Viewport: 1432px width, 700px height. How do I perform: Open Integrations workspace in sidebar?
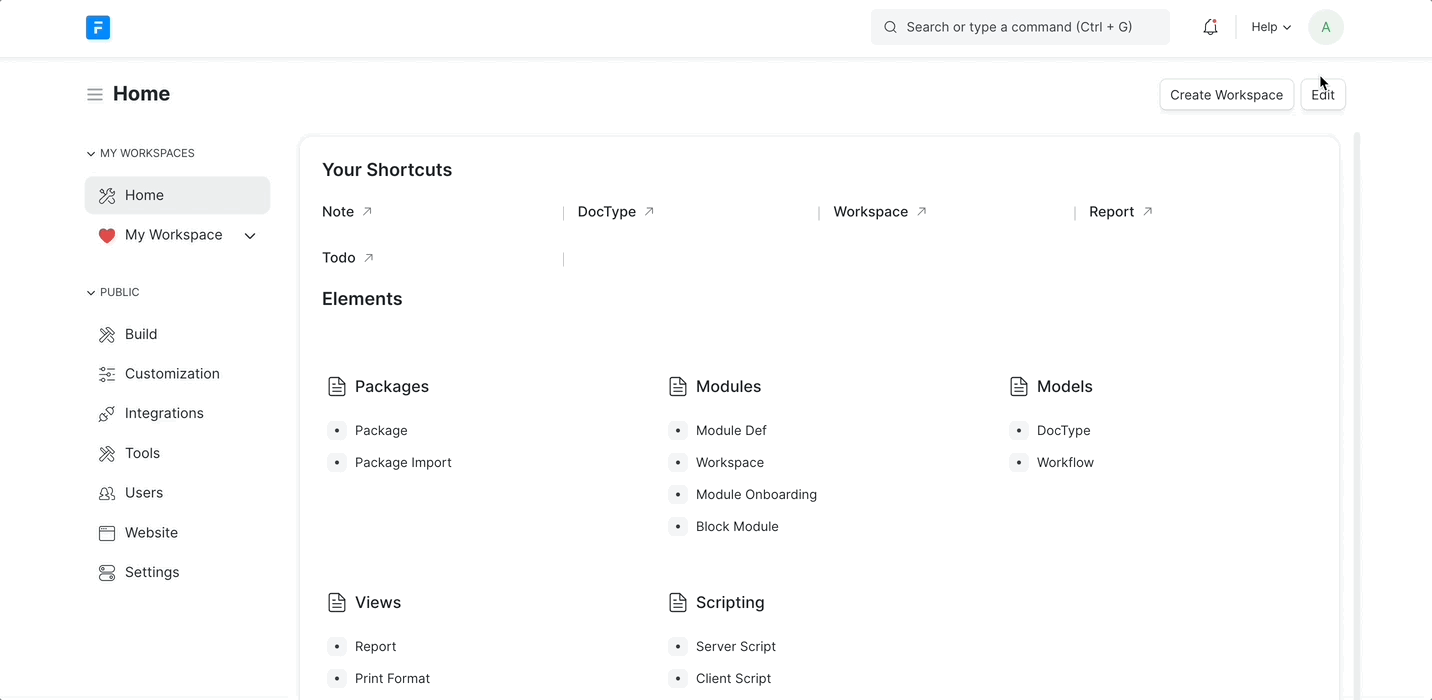(164, 414)
